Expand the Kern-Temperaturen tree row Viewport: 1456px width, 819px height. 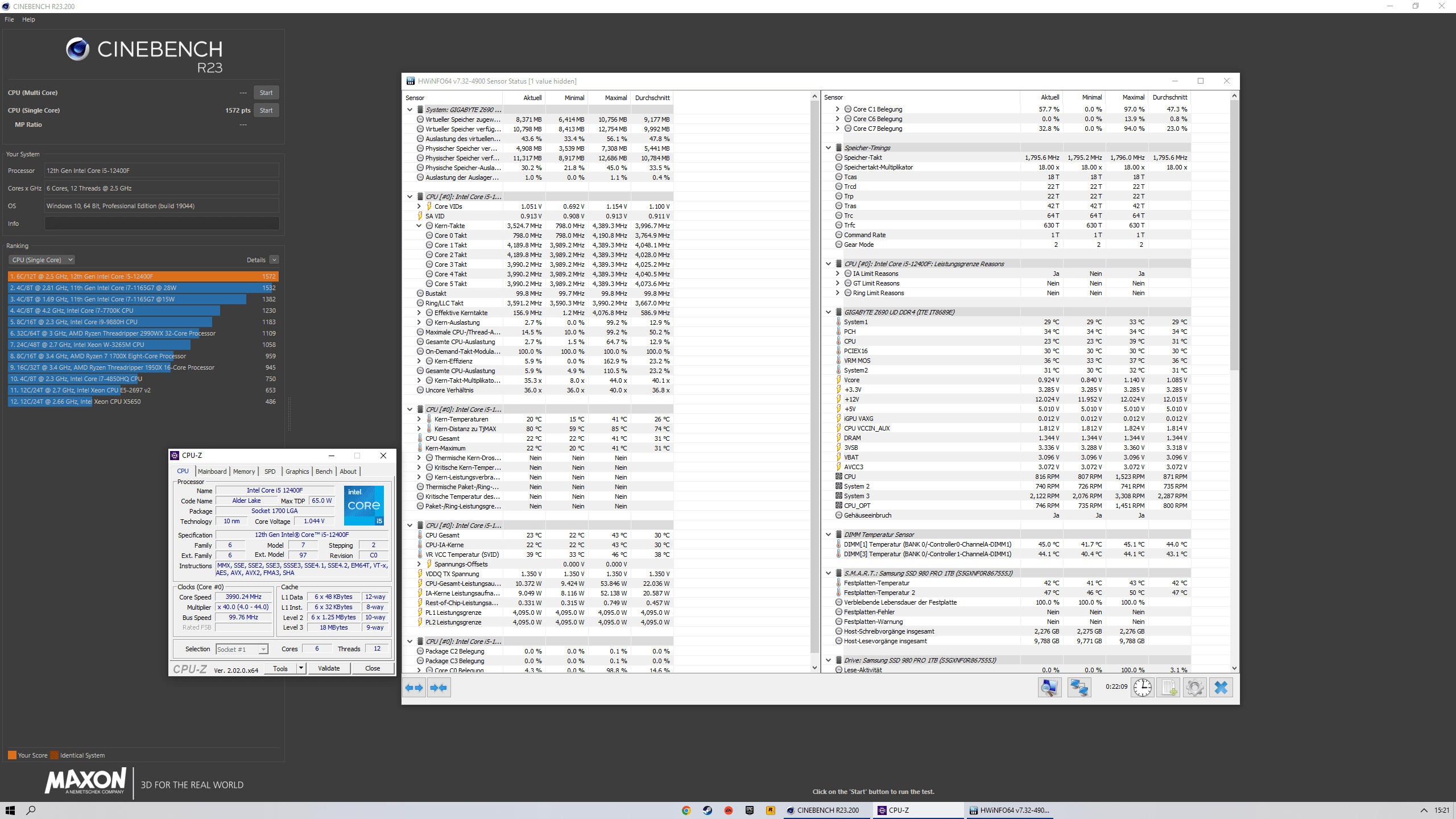click(x=419, y=419)
